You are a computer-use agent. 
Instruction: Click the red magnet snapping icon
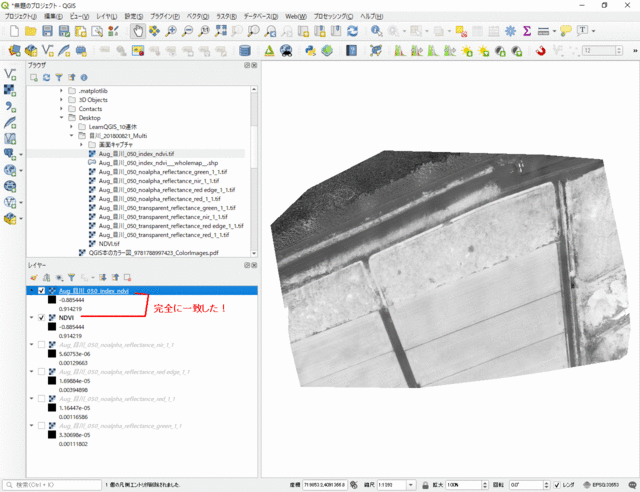[541, 51]
